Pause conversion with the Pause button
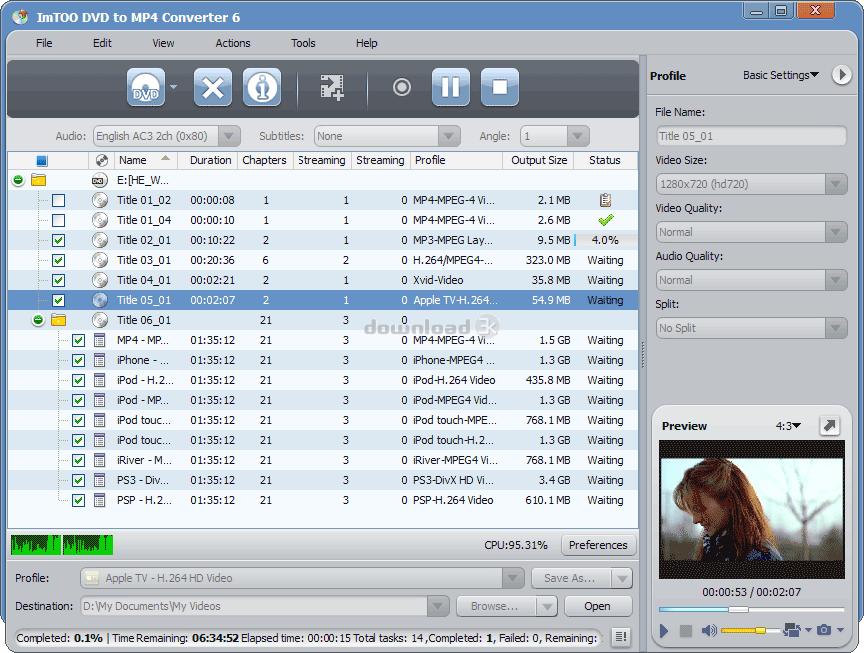 tap(451, 87)
